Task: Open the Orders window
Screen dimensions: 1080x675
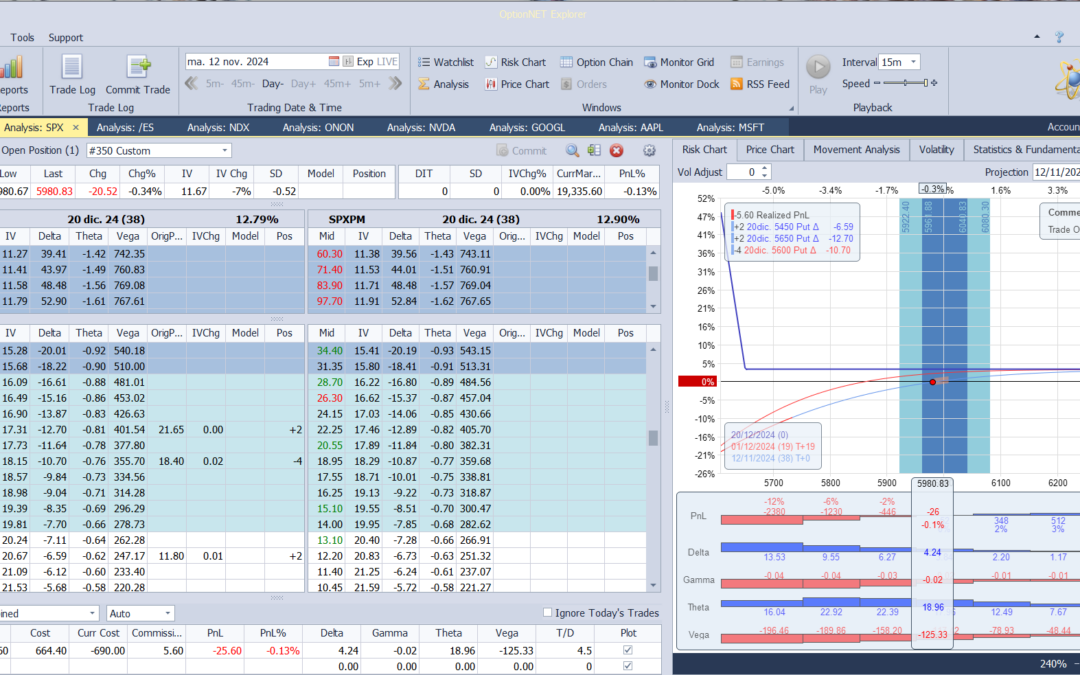Action: pyautogui.click(x=584, y=84)
